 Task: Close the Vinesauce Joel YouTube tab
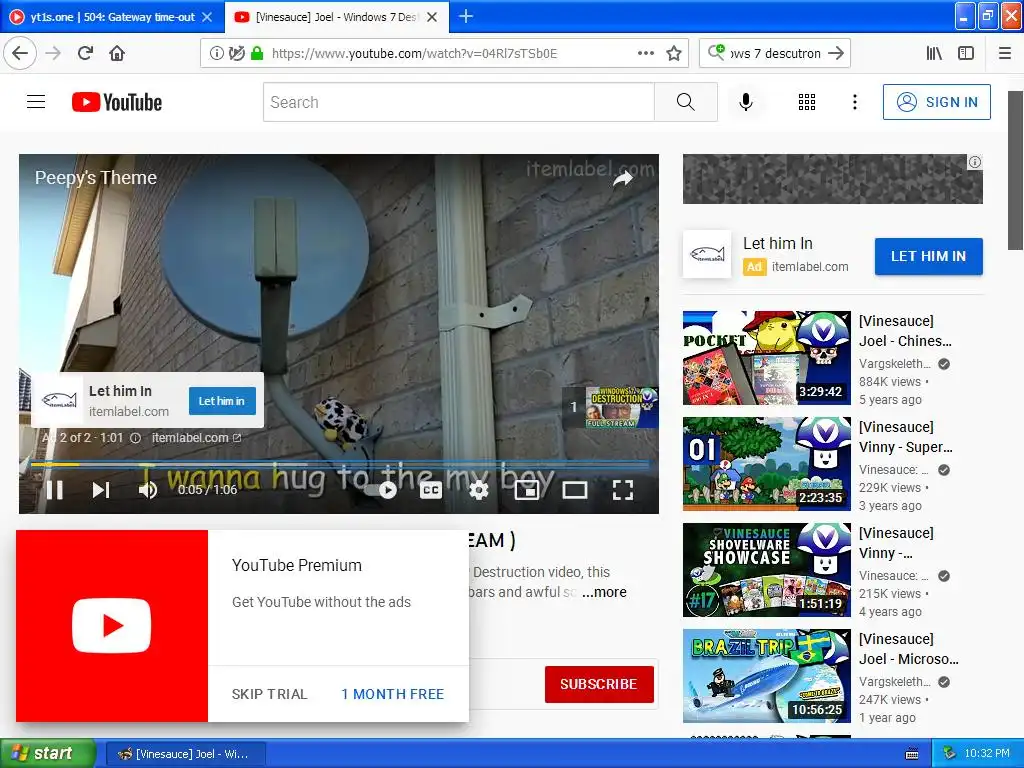coord(432,17)
